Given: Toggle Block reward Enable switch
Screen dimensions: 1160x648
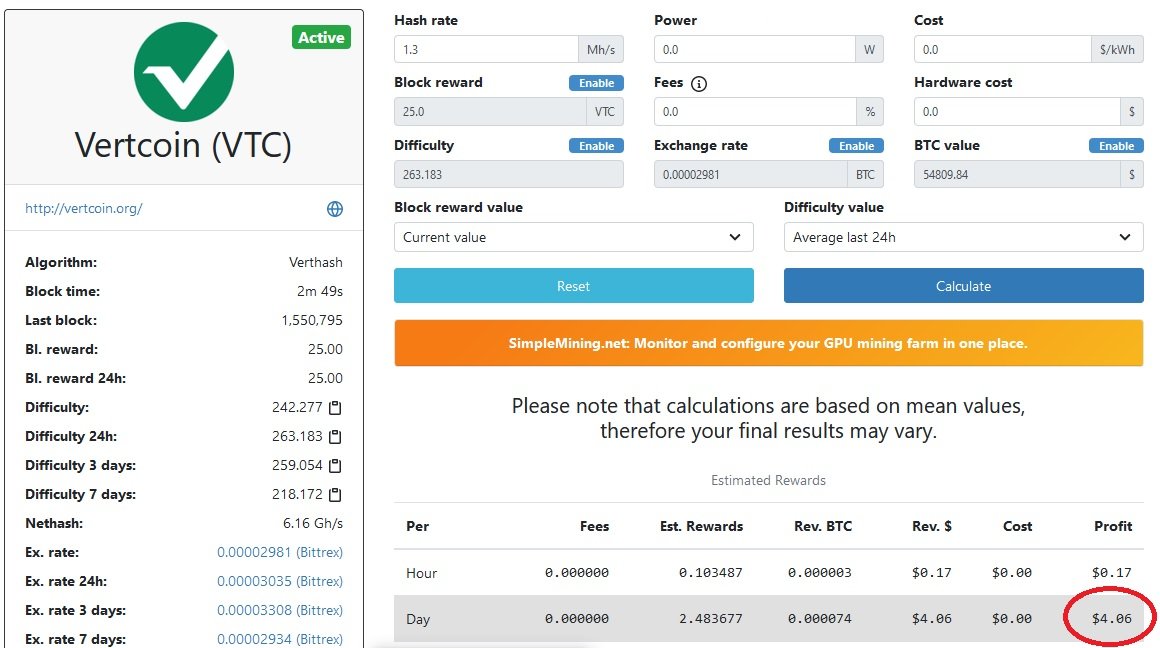Looking at the screenshot, I should (x=596, y=83).
